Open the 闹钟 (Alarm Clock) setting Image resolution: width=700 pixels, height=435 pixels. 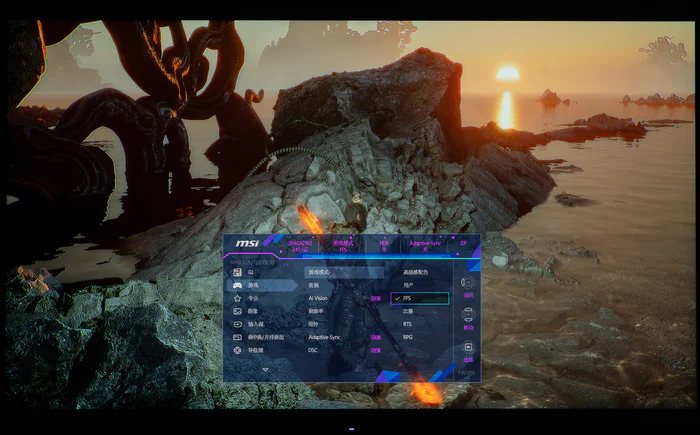click(313, 324)
